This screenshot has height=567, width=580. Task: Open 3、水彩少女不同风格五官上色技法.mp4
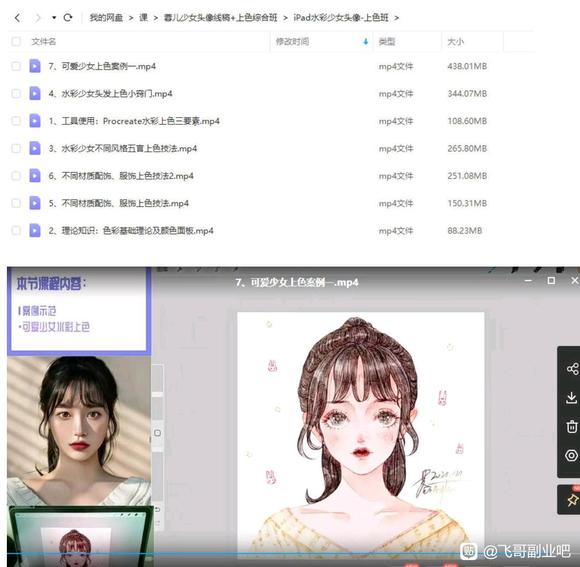tap(123, 148)
